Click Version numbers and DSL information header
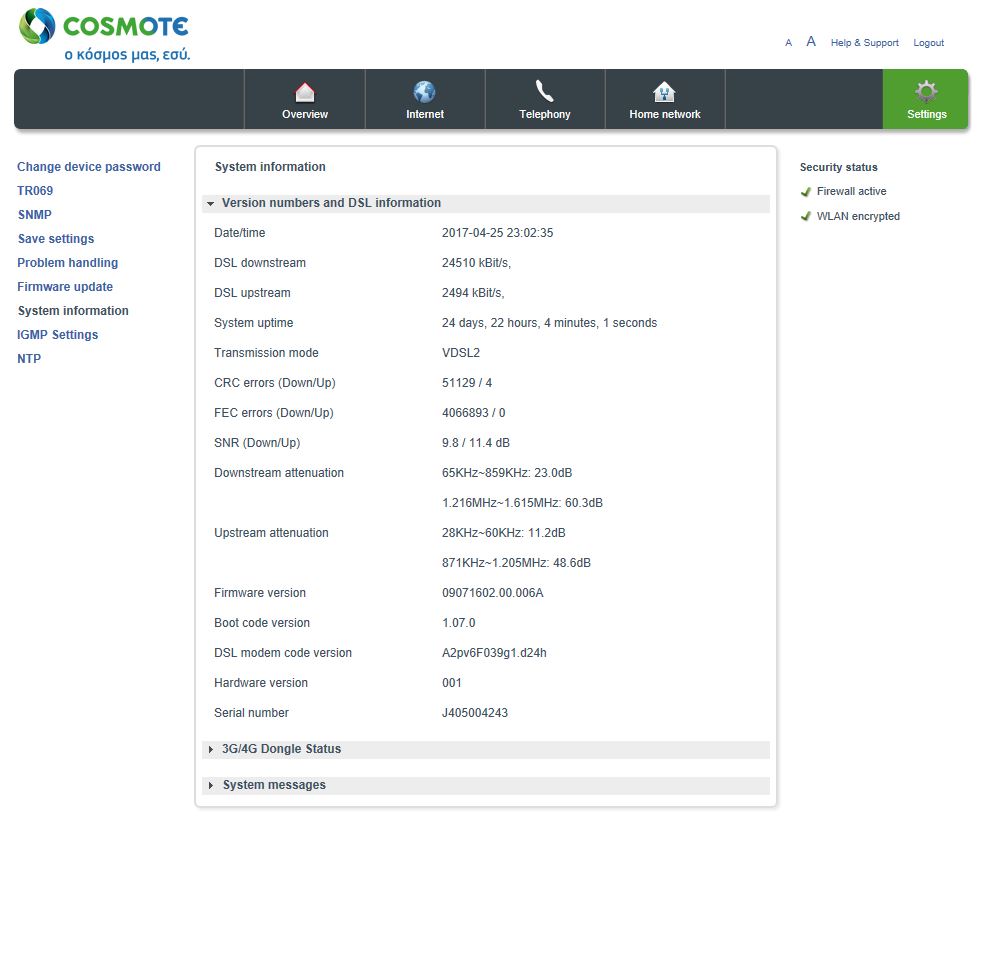The image size is (982, 964). [x=485, y=204]
